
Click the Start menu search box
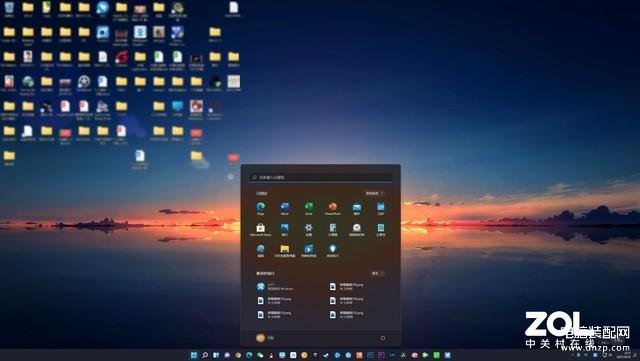[x=321, y=177]
